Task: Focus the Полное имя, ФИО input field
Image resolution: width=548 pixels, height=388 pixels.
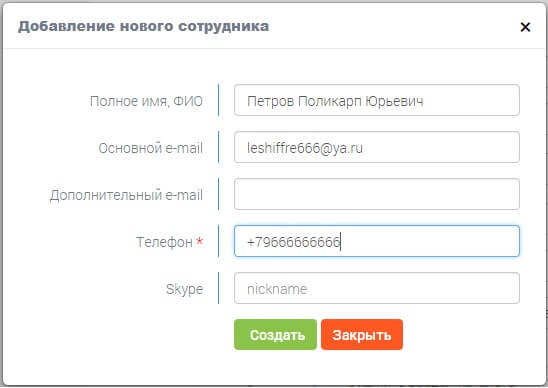Action: point(377,100)
